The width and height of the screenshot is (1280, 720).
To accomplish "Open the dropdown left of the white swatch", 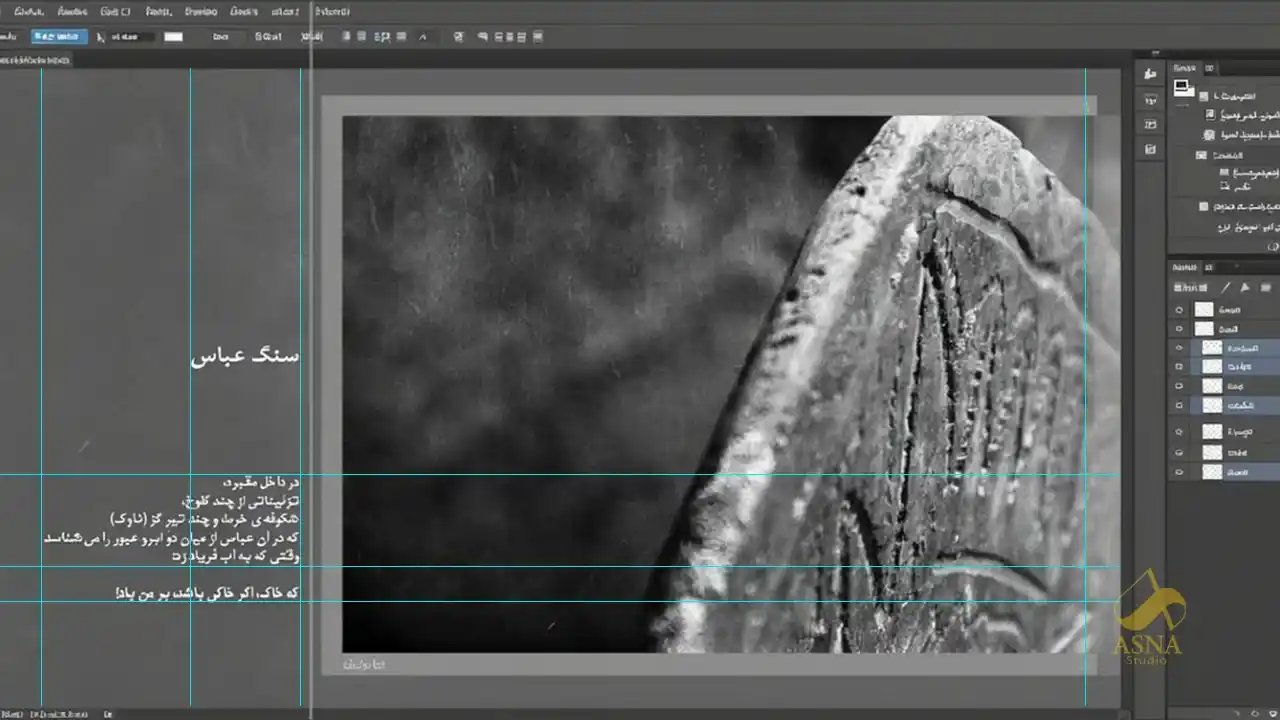I will (x=132, y=37).
